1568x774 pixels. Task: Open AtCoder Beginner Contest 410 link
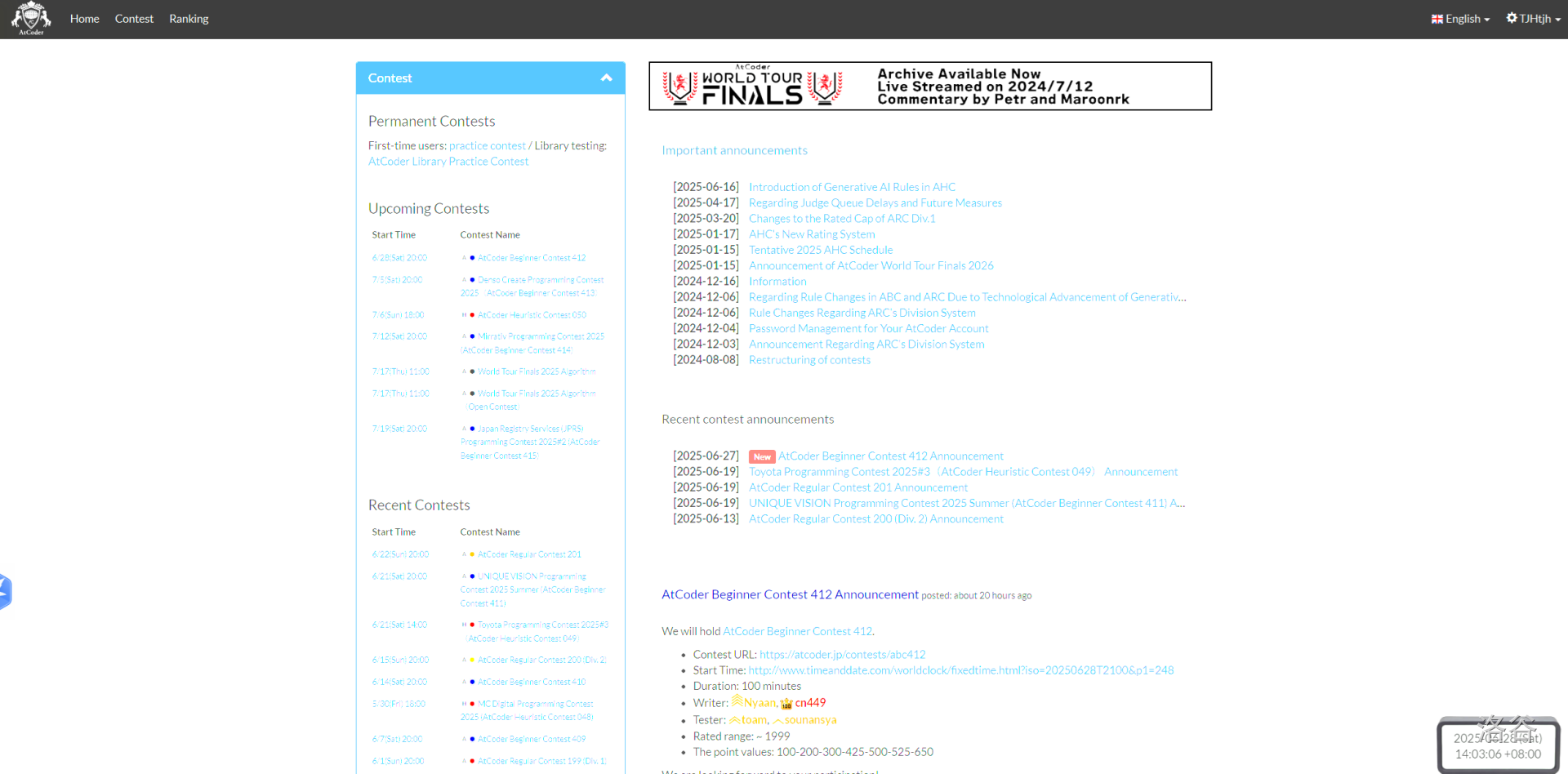tap(532, 682)
